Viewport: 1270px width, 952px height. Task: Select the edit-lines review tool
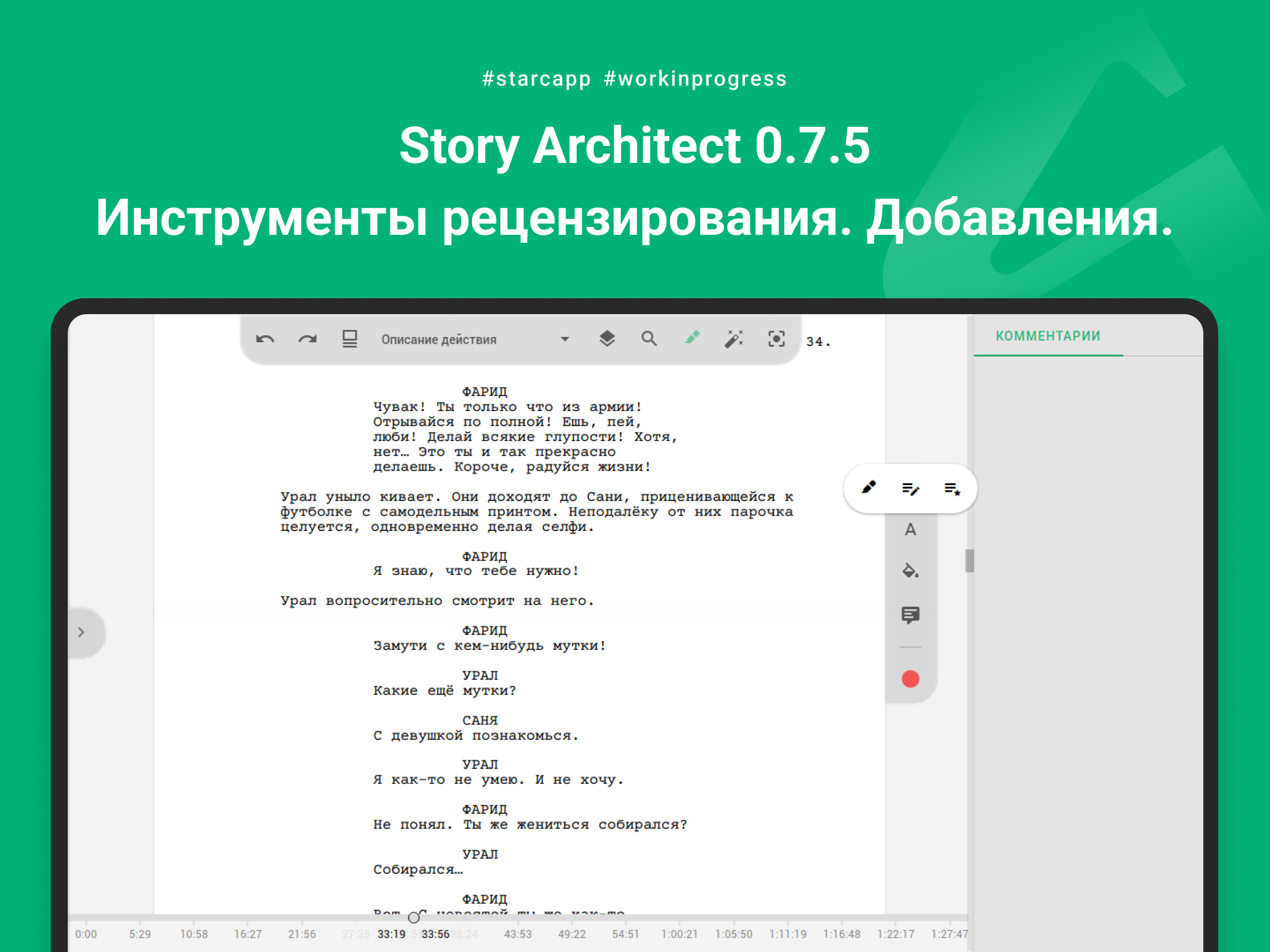(911, 489)
